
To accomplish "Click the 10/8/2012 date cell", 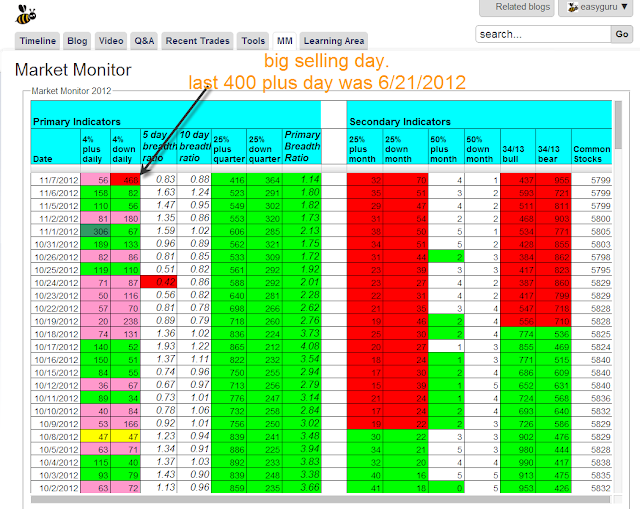I will 56,437.
